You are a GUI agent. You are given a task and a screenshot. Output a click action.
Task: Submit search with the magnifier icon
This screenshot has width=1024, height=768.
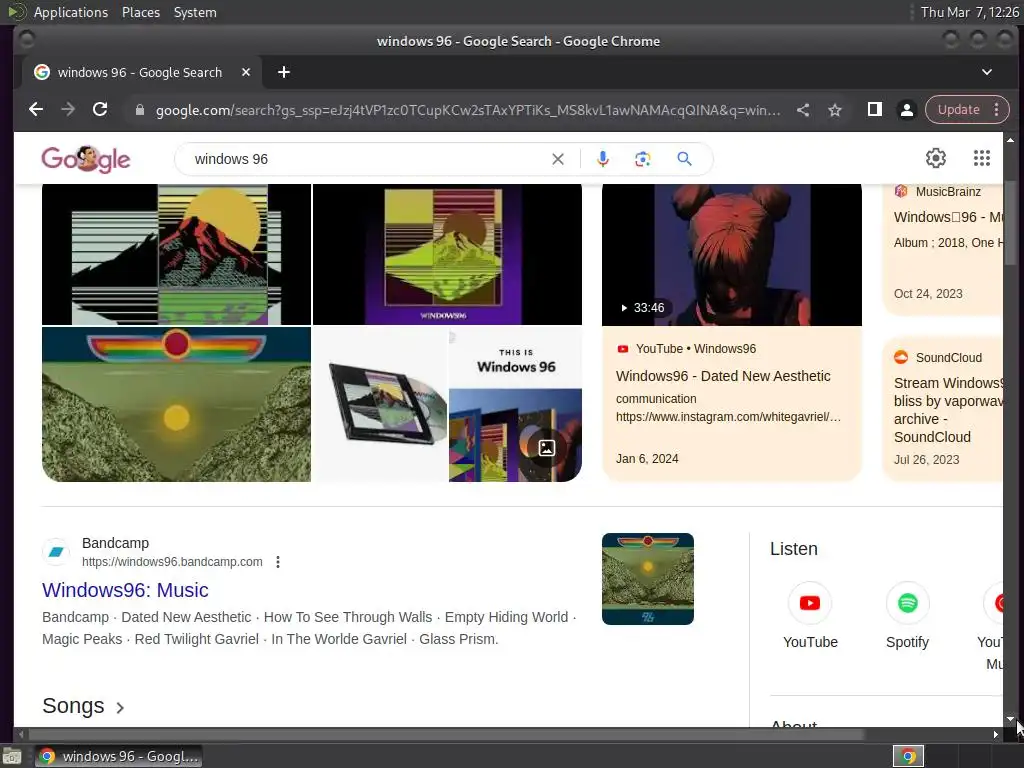[684, 159]
